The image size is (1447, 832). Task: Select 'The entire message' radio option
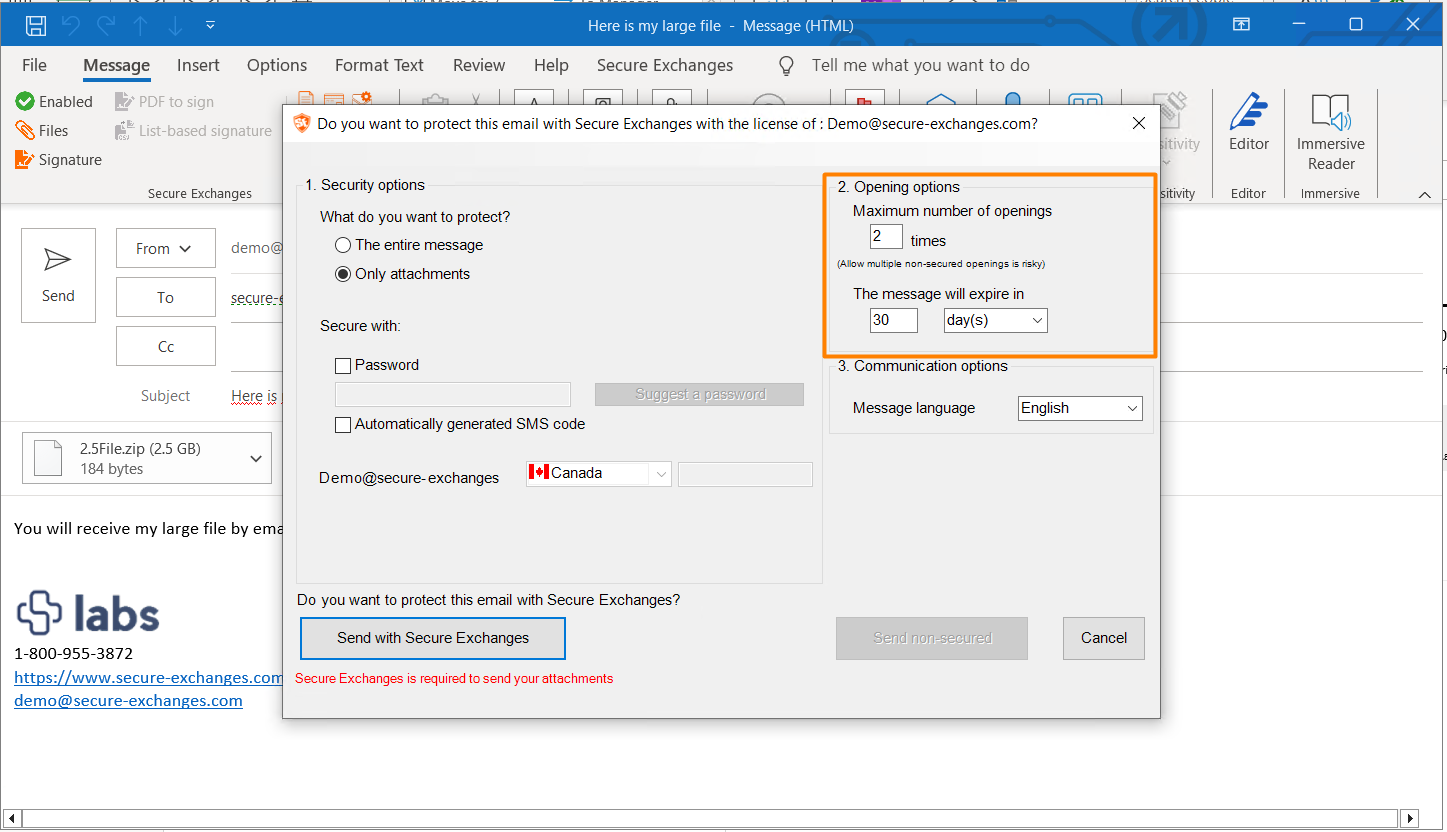343,245
